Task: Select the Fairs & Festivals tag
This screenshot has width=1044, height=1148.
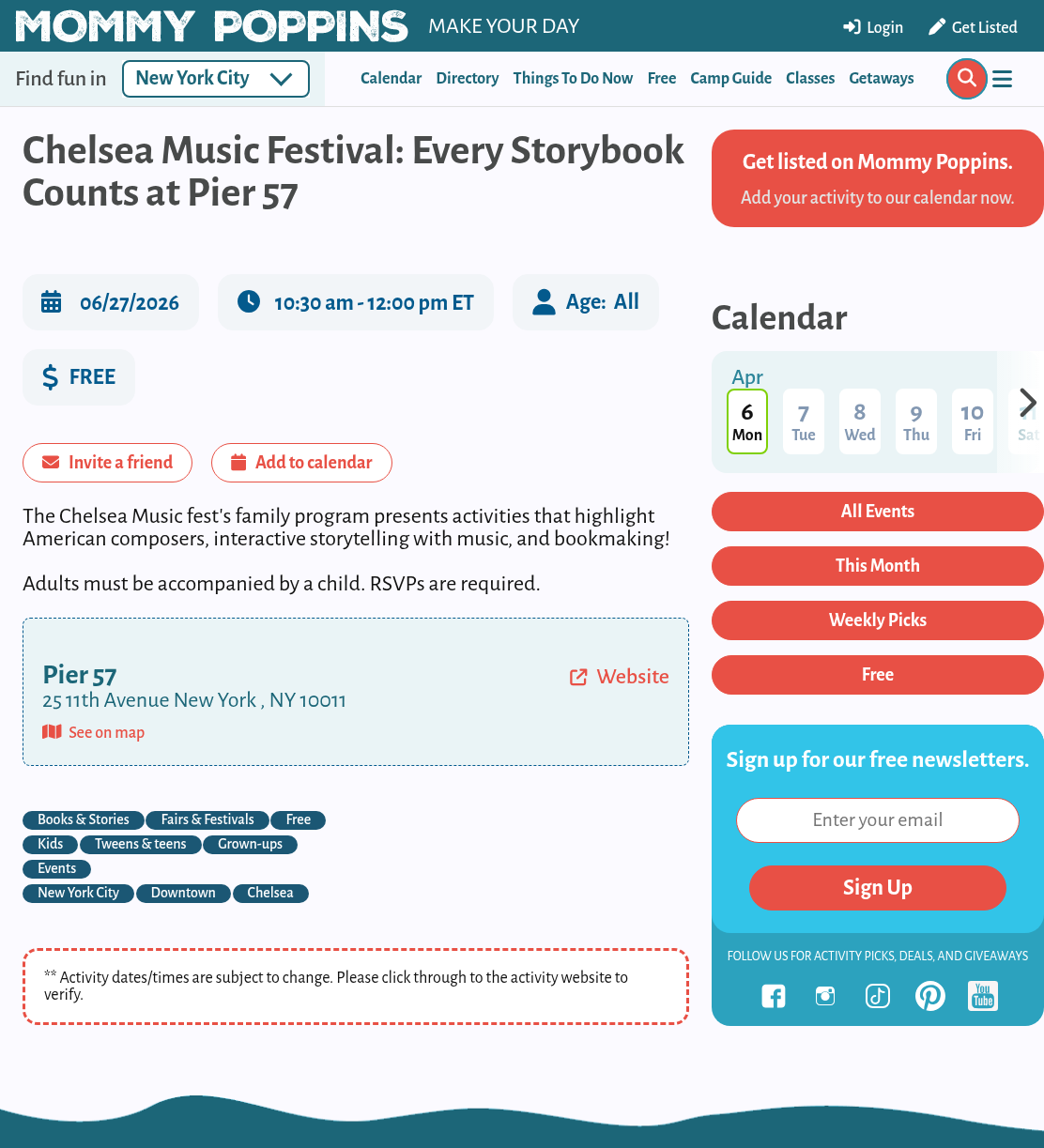Action: (x=207, y=819)
